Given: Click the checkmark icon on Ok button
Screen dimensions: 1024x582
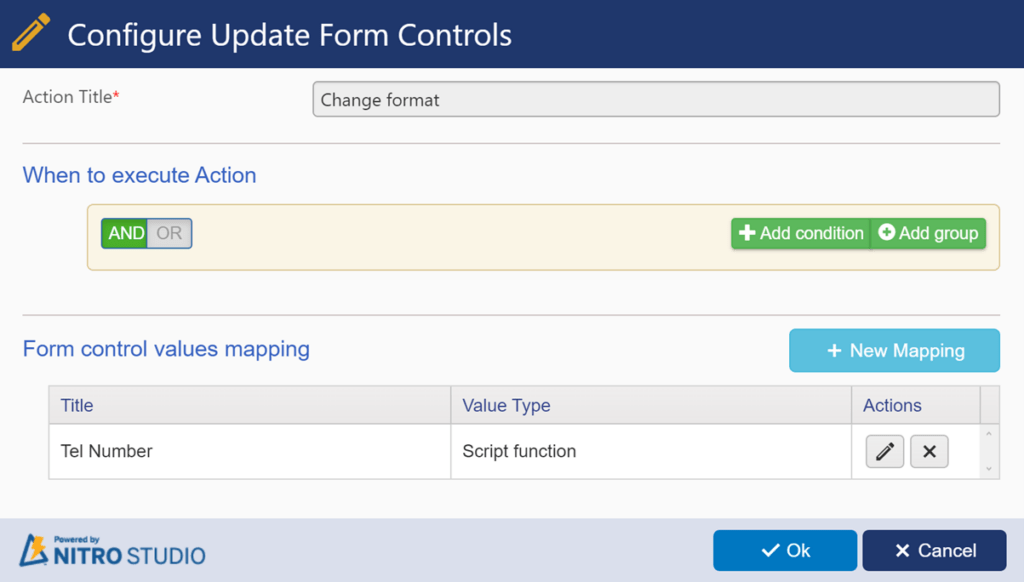Looking at the screenshot, I should click(x=771, y=551).
